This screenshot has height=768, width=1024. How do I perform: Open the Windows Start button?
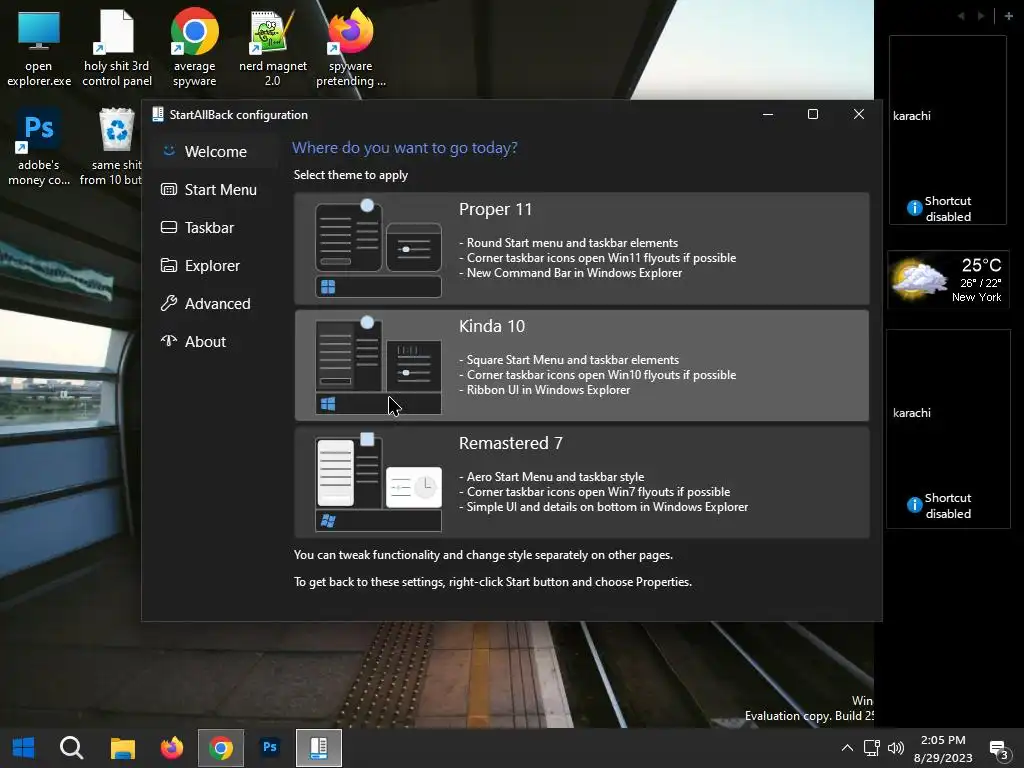pos(24,748)
